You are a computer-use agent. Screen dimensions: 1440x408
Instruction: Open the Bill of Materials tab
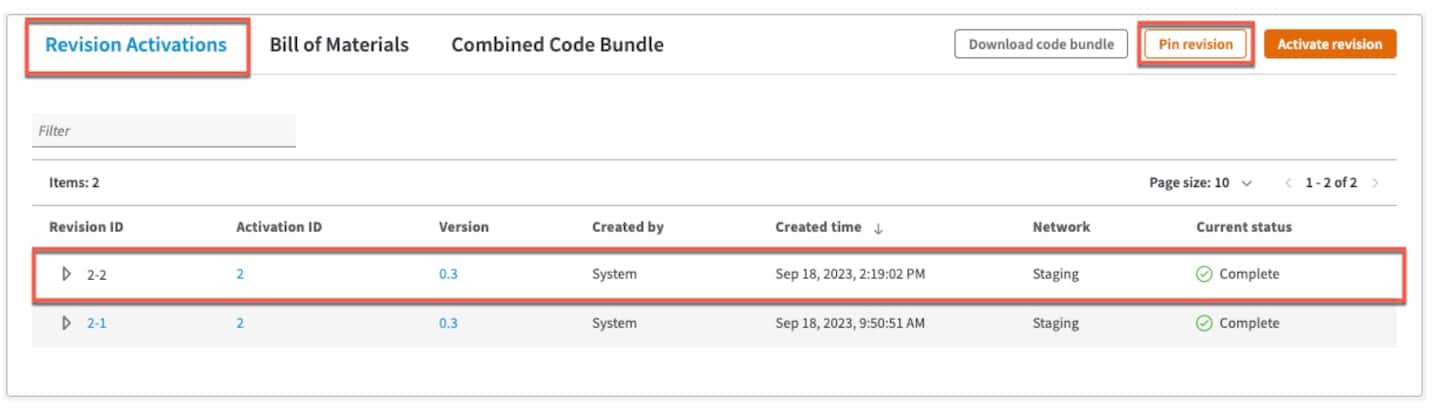[x=339, y=44]
